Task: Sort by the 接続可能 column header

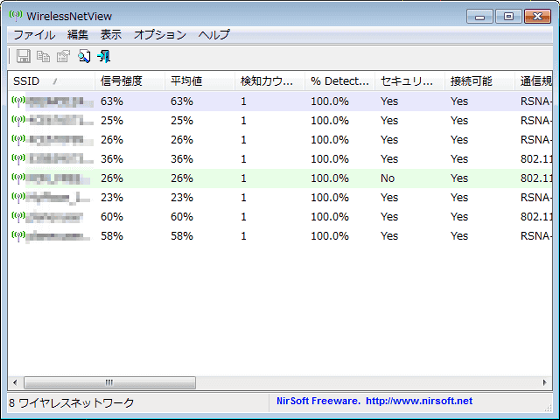Action: (x=480, y=81)
